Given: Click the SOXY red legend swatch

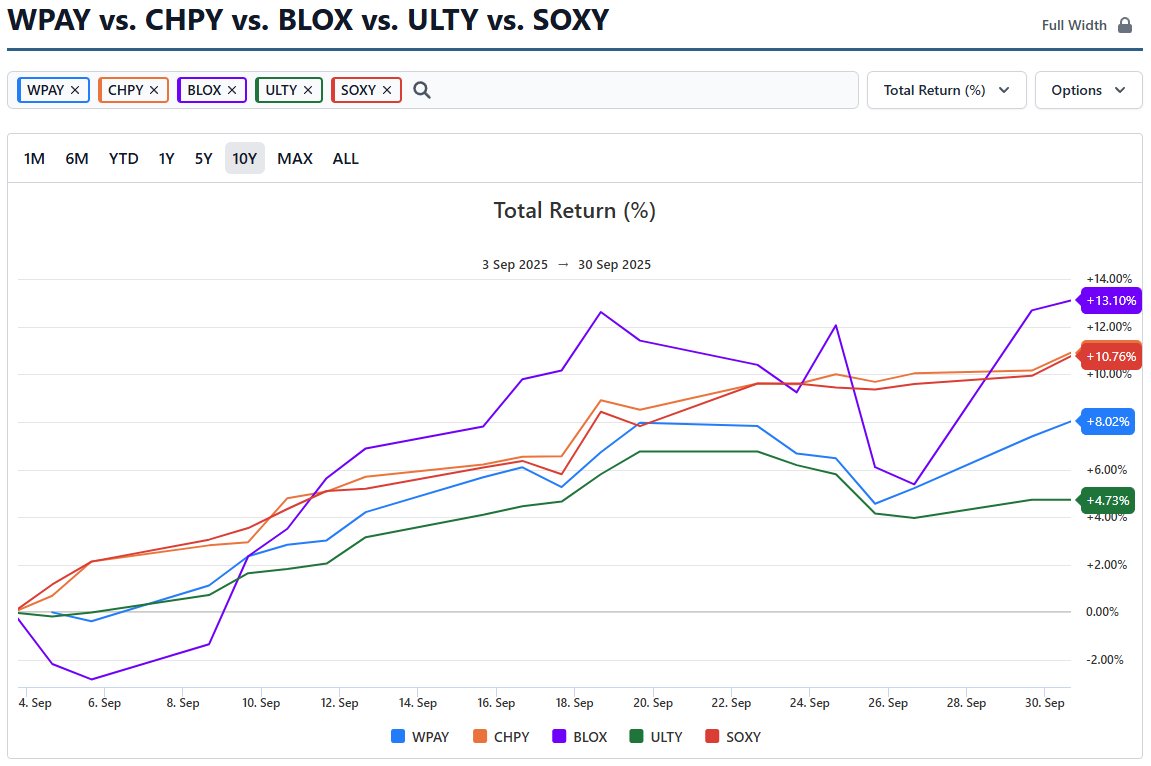Looking at the screenshot, I should [x=713, y=737].
